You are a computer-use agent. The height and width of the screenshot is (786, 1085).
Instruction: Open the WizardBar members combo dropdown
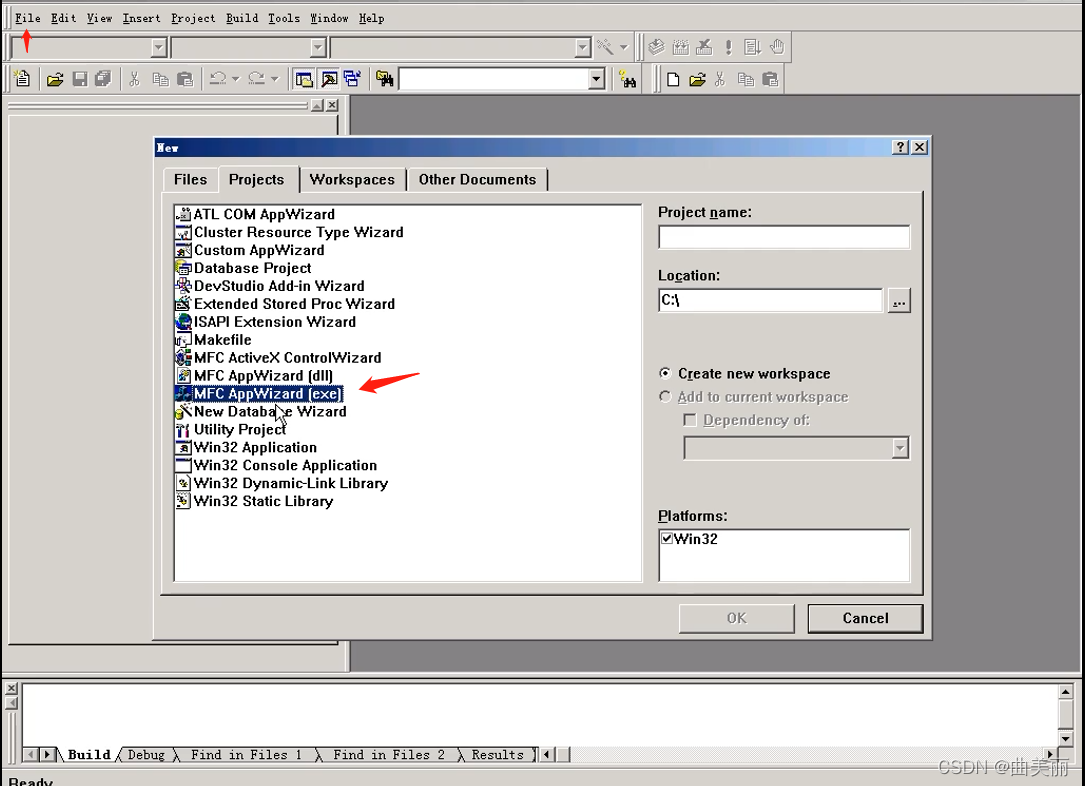(583, 47)
